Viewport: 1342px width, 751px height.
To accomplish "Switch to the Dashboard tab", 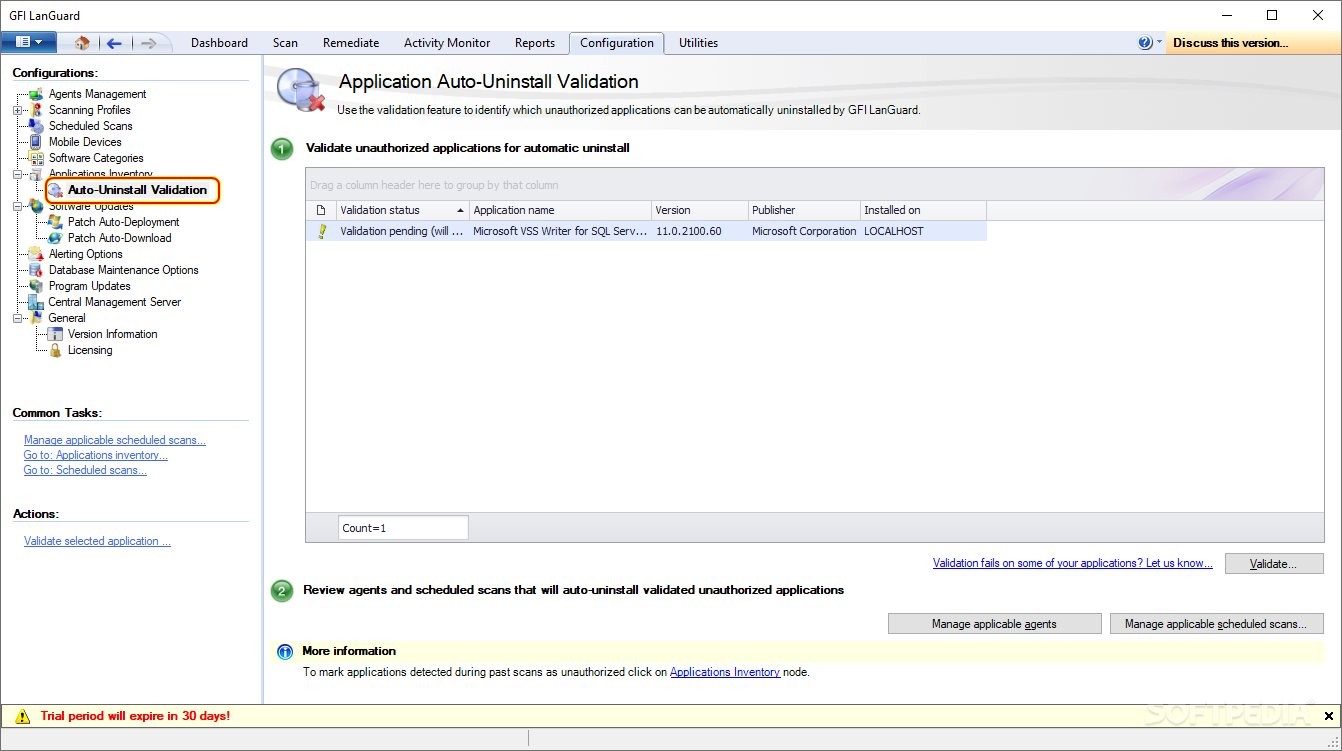I will point(219,43).
